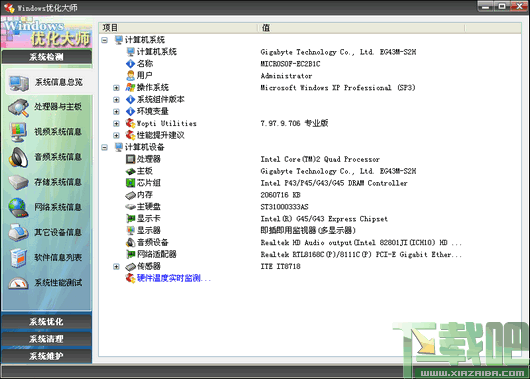Viewport: 530px width, 379px height.
Task: Click the 主硬盘 hard disk icon
Action: [130, 207]
